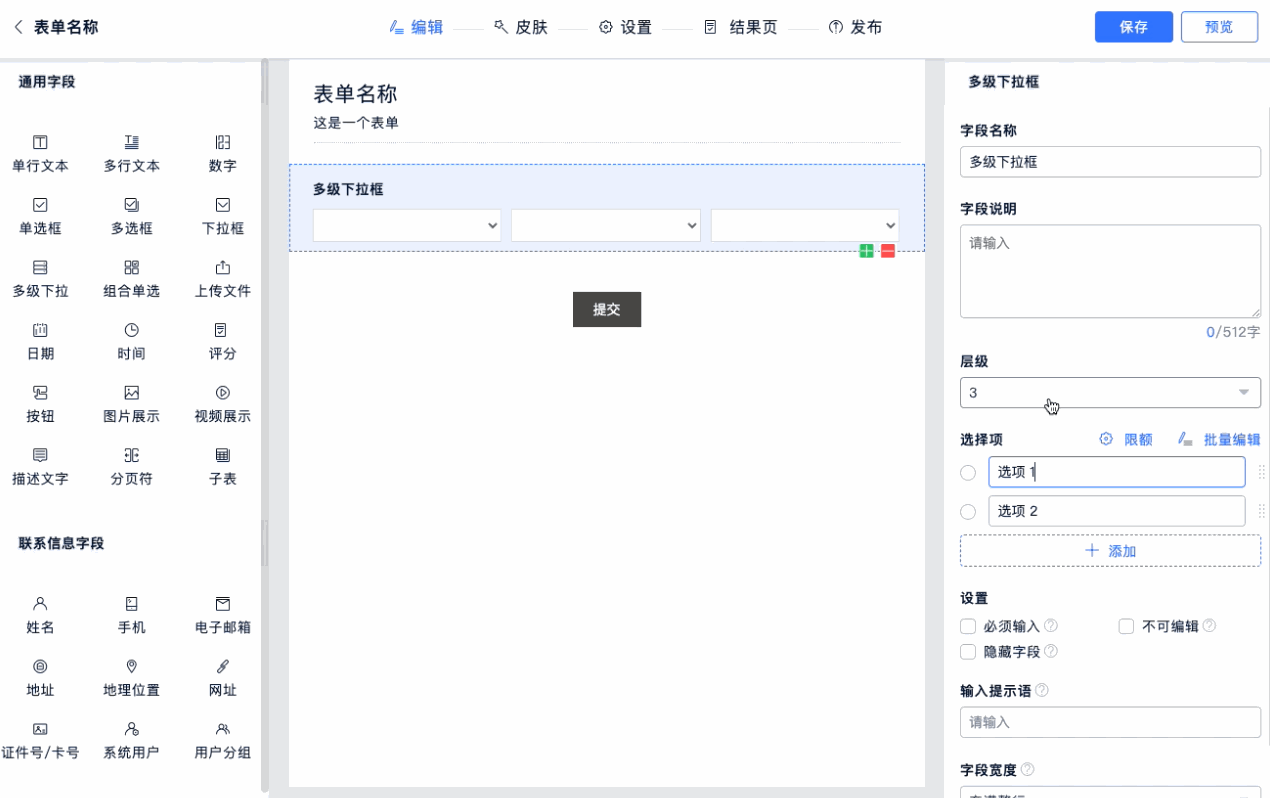The width and height of the screenshot is (1270, 798).
Task: Click the red minus delete icon
Action: pyautogui.click(x=888, y=251)
